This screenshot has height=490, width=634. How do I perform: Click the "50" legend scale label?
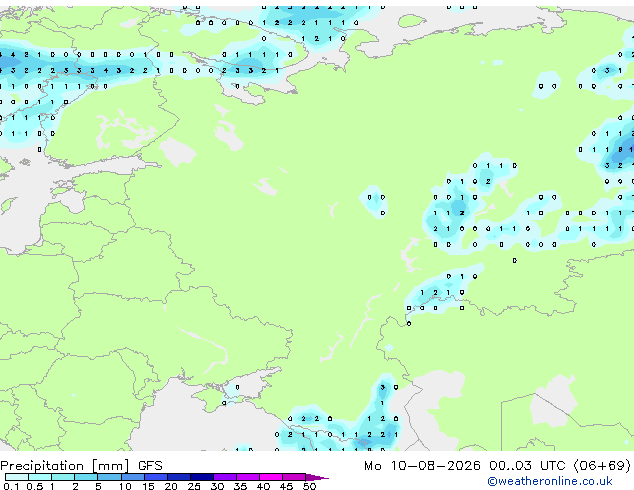tap(309, 486)
